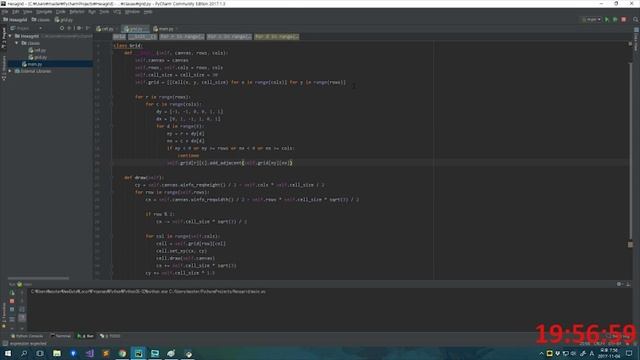This screenshot has height=360, width=640.
Task: Open the Code menu
Action: pos(61,12)
